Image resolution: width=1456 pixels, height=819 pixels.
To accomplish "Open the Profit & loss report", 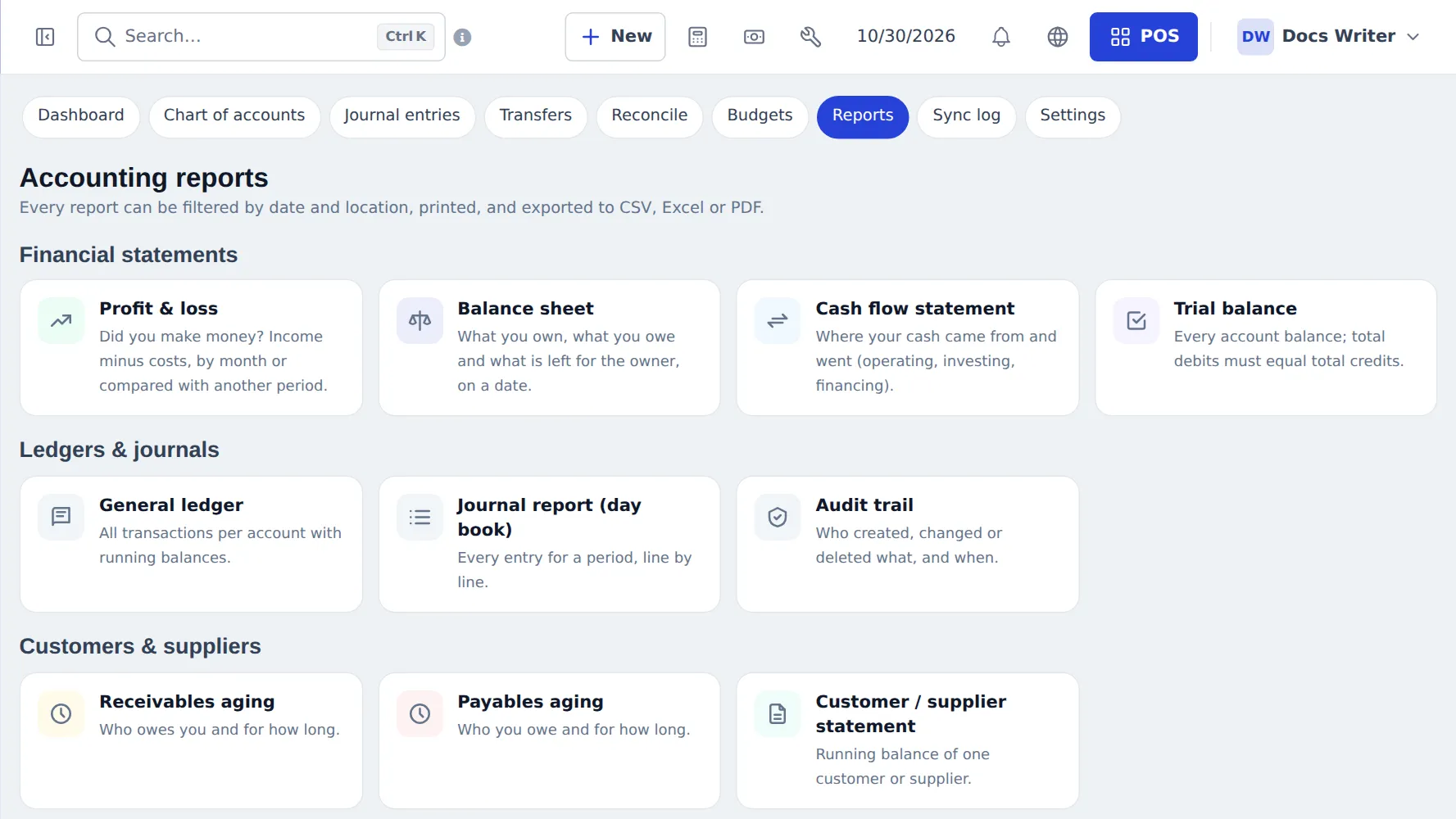I will click(x=191, y=347).
